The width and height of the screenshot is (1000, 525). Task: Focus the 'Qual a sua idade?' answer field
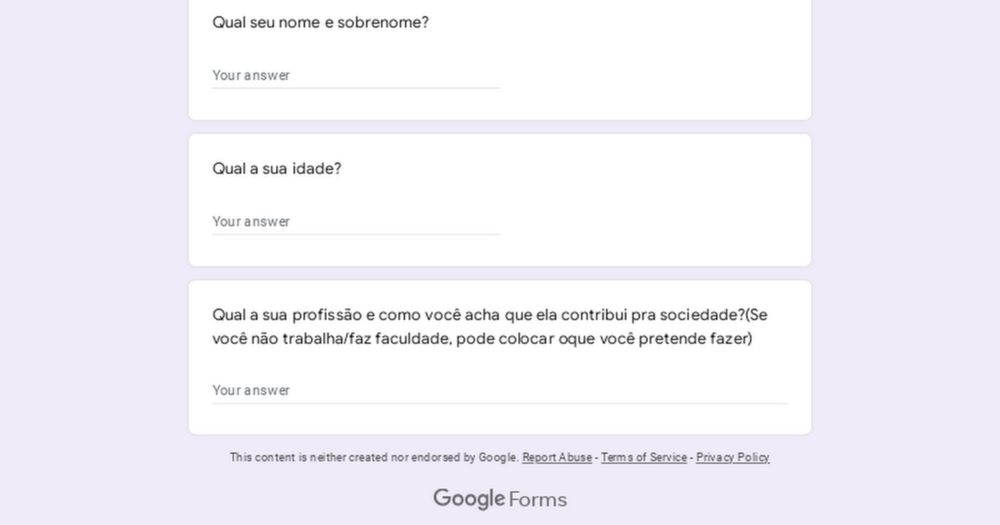coord(356,221)
